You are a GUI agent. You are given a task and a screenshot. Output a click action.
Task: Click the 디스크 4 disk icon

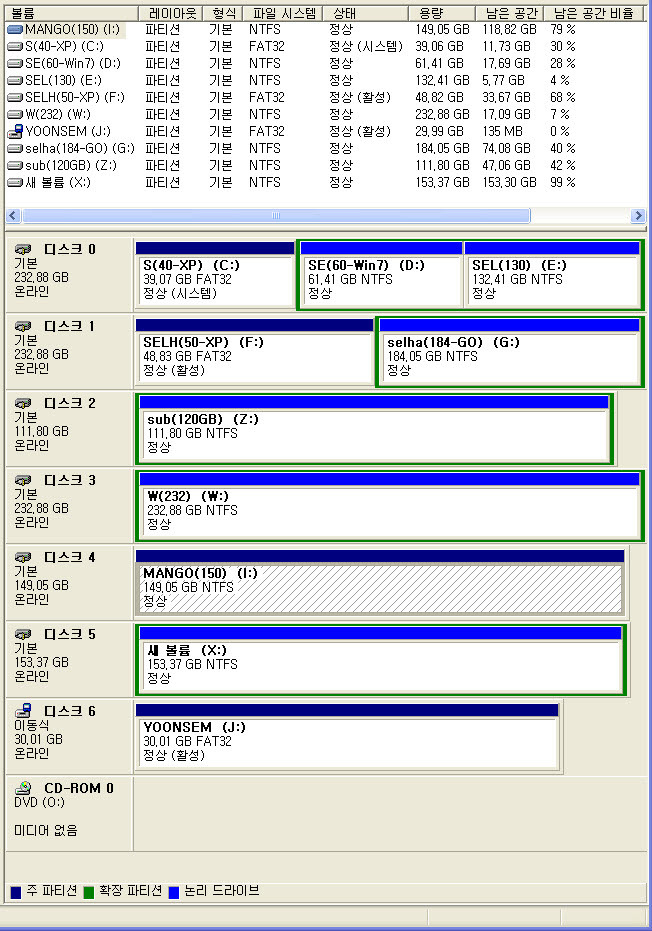[x=23, y=557]
